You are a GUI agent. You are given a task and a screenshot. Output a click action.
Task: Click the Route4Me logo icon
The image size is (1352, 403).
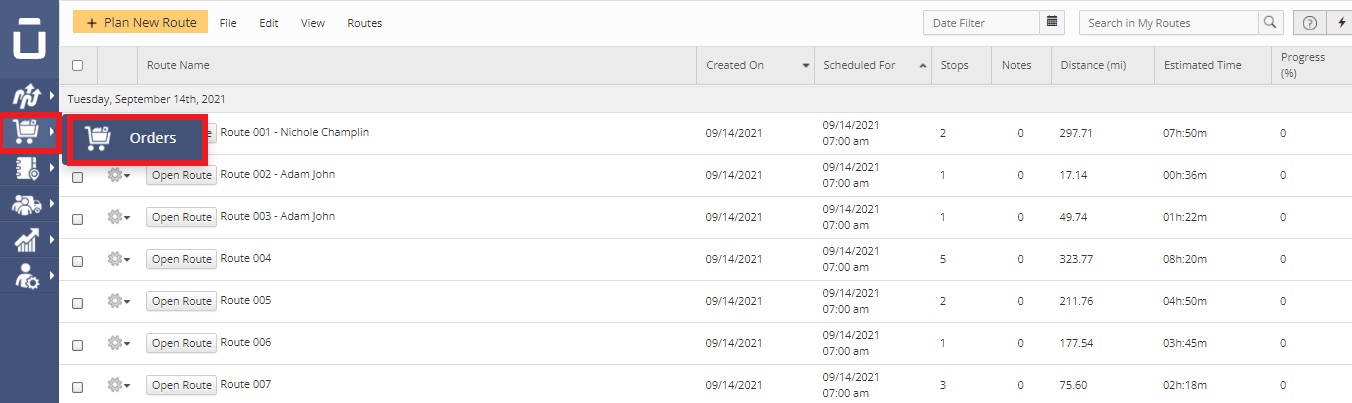(x=29, y=38)
